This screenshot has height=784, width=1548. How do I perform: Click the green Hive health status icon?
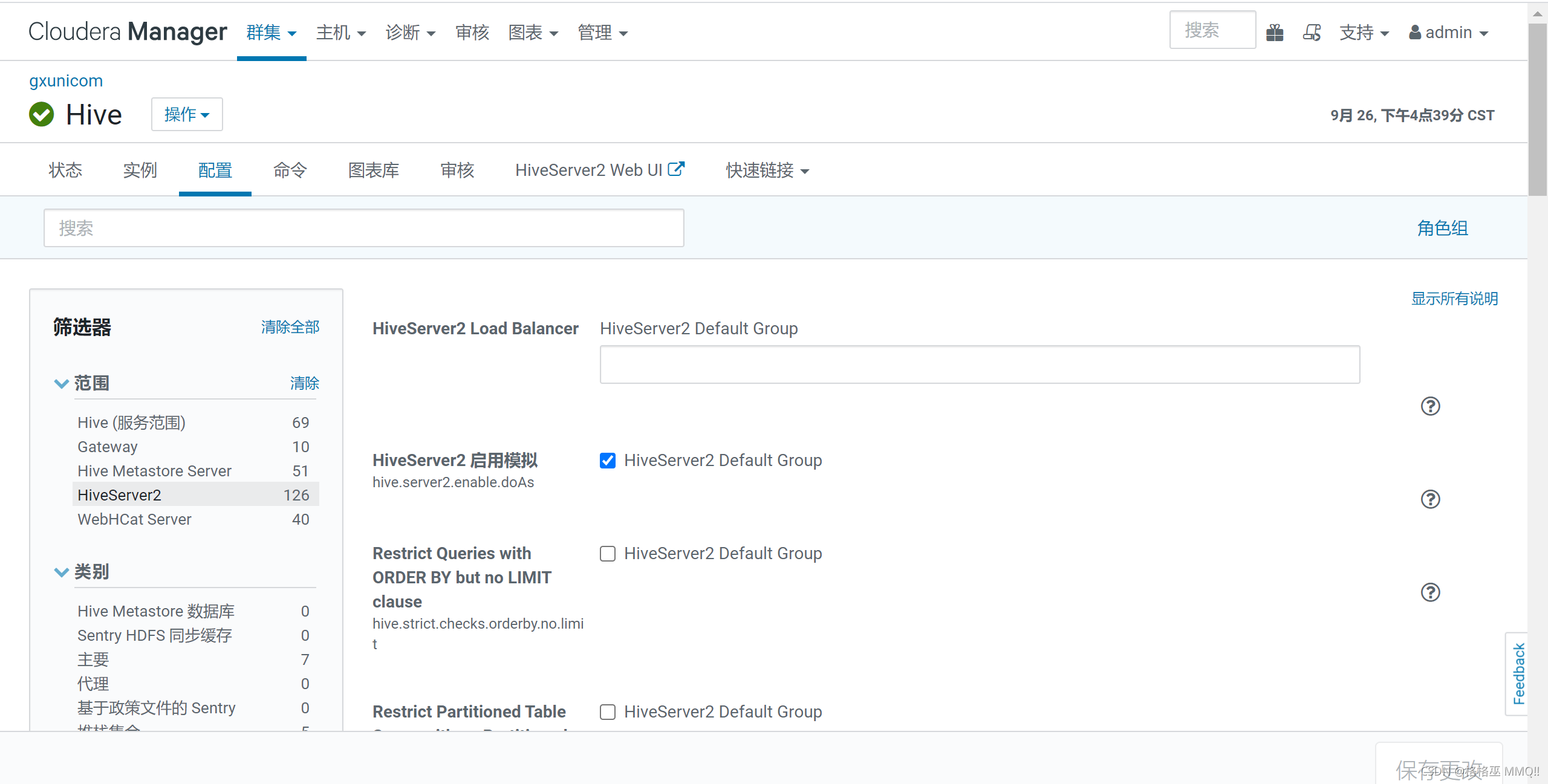point(42,114)
